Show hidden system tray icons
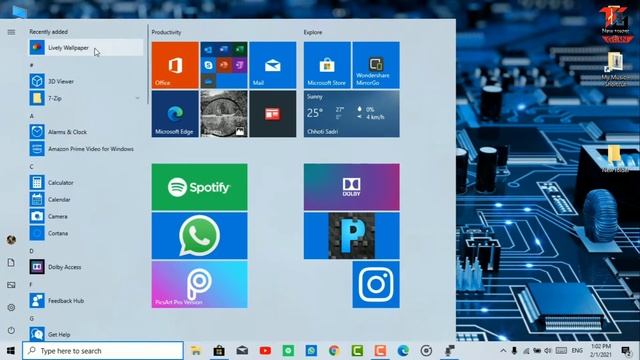The width and height of the screenshot is (640, 360). [x=503, y=351]
